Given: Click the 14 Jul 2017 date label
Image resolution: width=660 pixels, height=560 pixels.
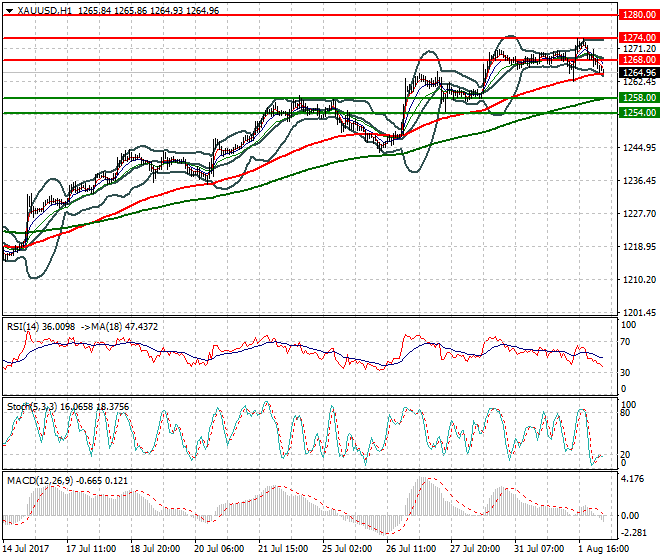Looking at the screenshot, I should pos(26,549).
